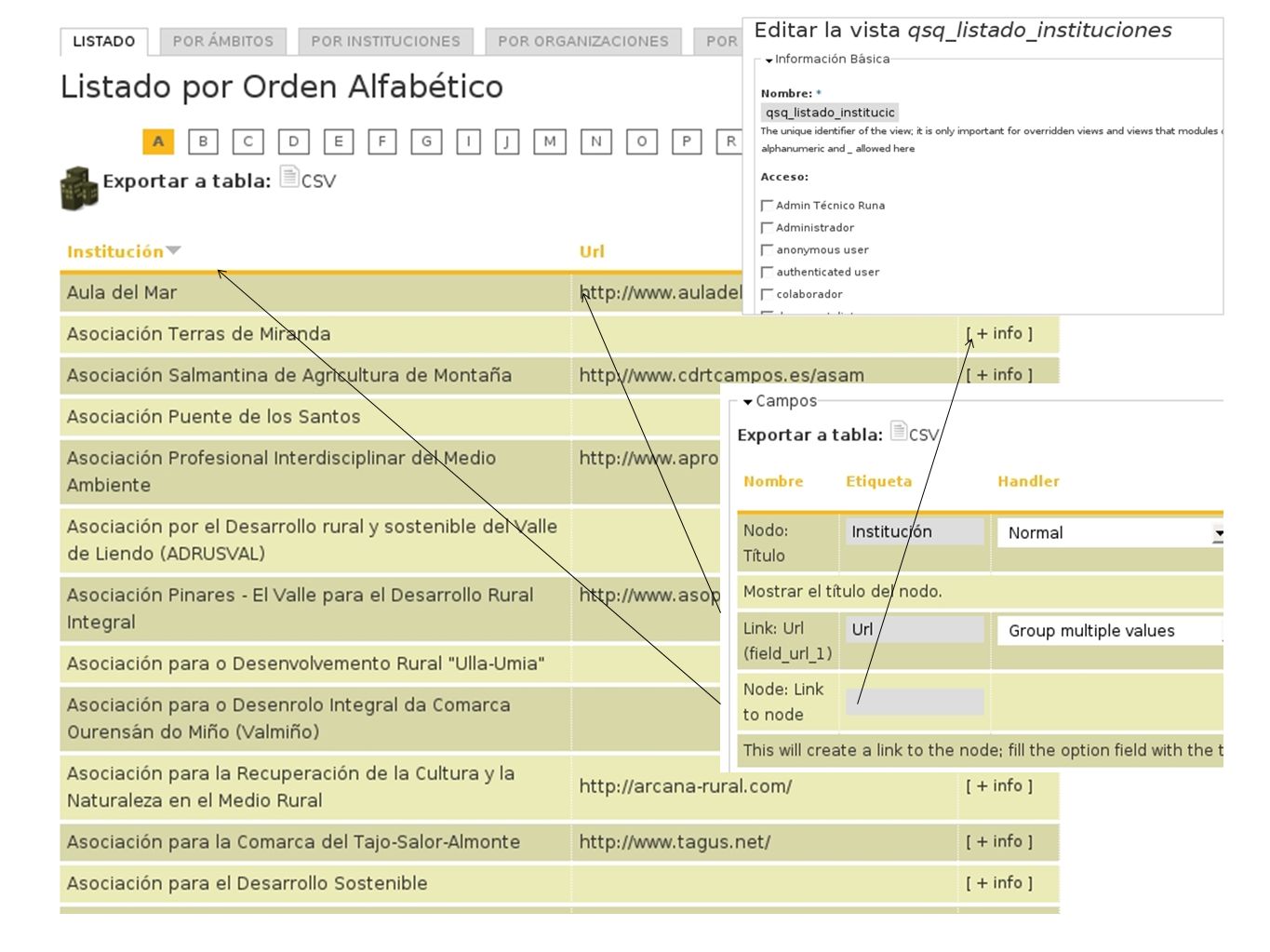Click Desenvolvemento Rural Ulla-Umia entry
Viewport: 1270px width, 952px height.
(x=305, y=664)
